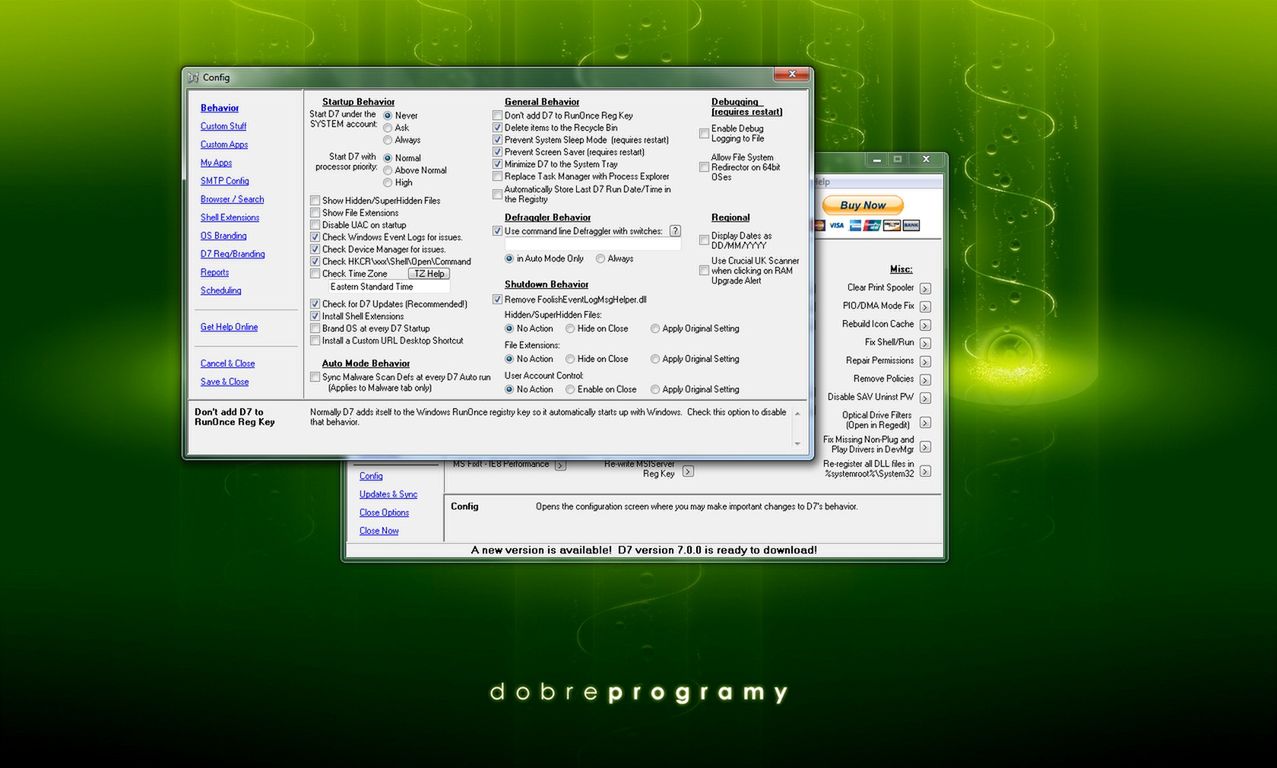This screenshot has width=1277, height=768.
Task: Open the Custom Stuff section
Action: (223, 126)
